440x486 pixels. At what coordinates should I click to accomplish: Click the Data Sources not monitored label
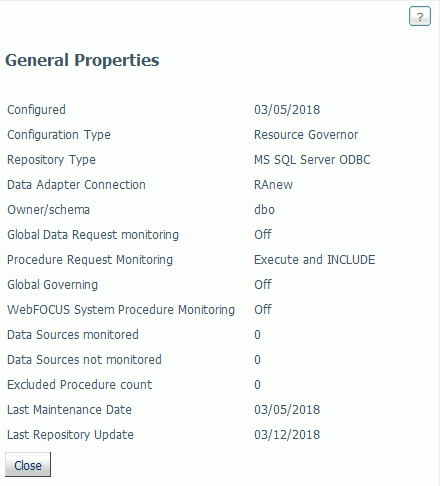[x=84, y=360]
